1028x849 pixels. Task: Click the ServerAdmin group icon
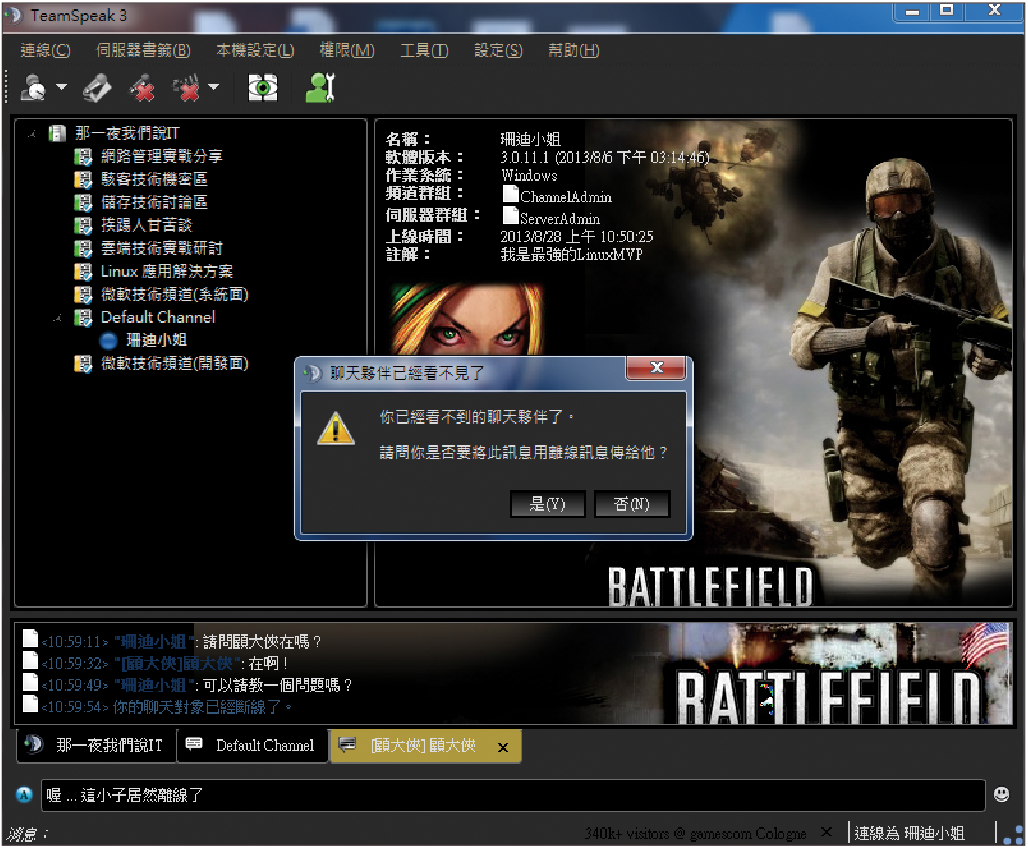(x=510, y=215)
